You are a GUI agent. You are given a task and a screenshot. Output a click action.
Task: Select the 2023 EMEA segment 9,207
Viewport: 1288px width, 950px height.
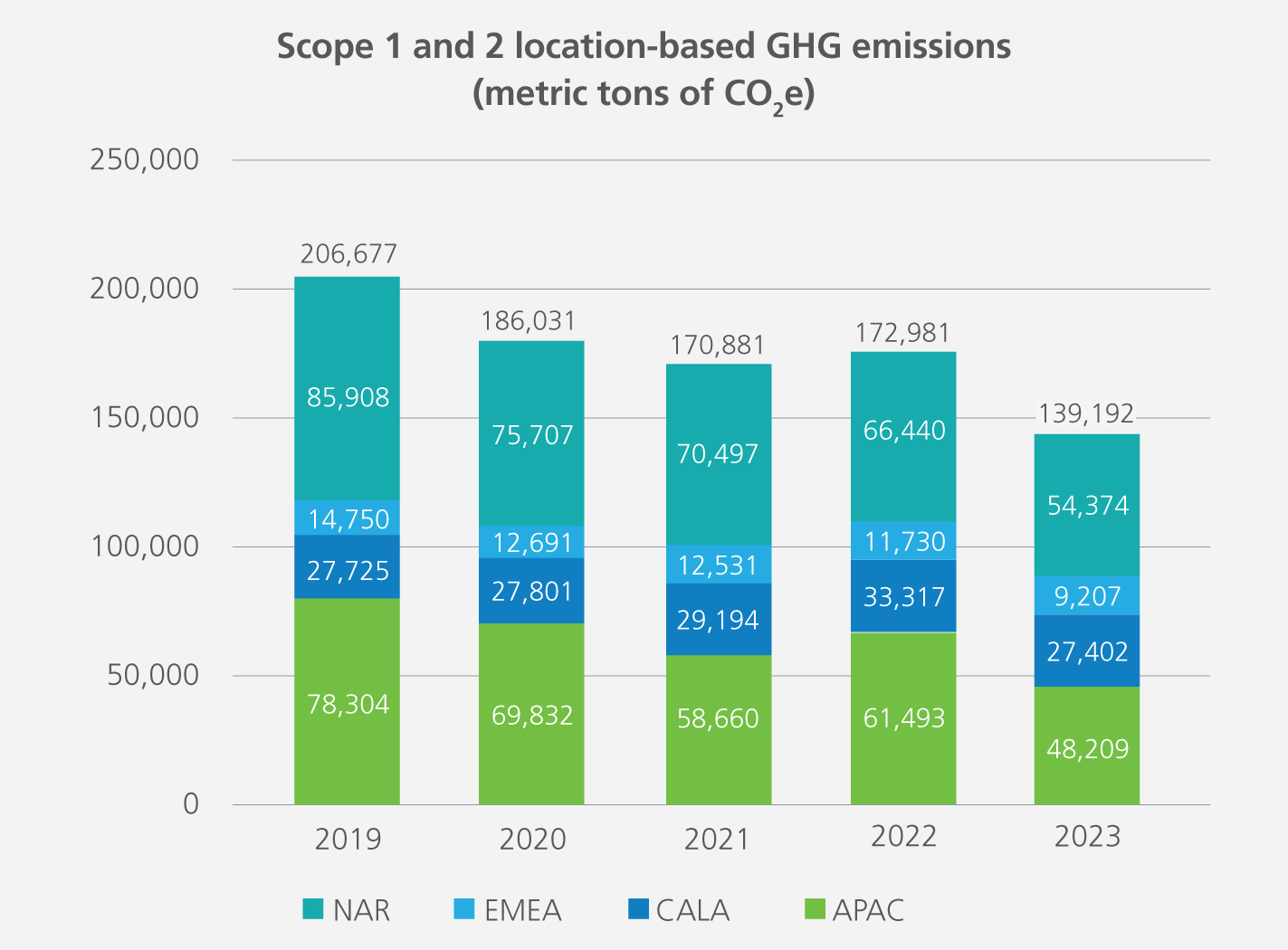[x=1087, y=595]
